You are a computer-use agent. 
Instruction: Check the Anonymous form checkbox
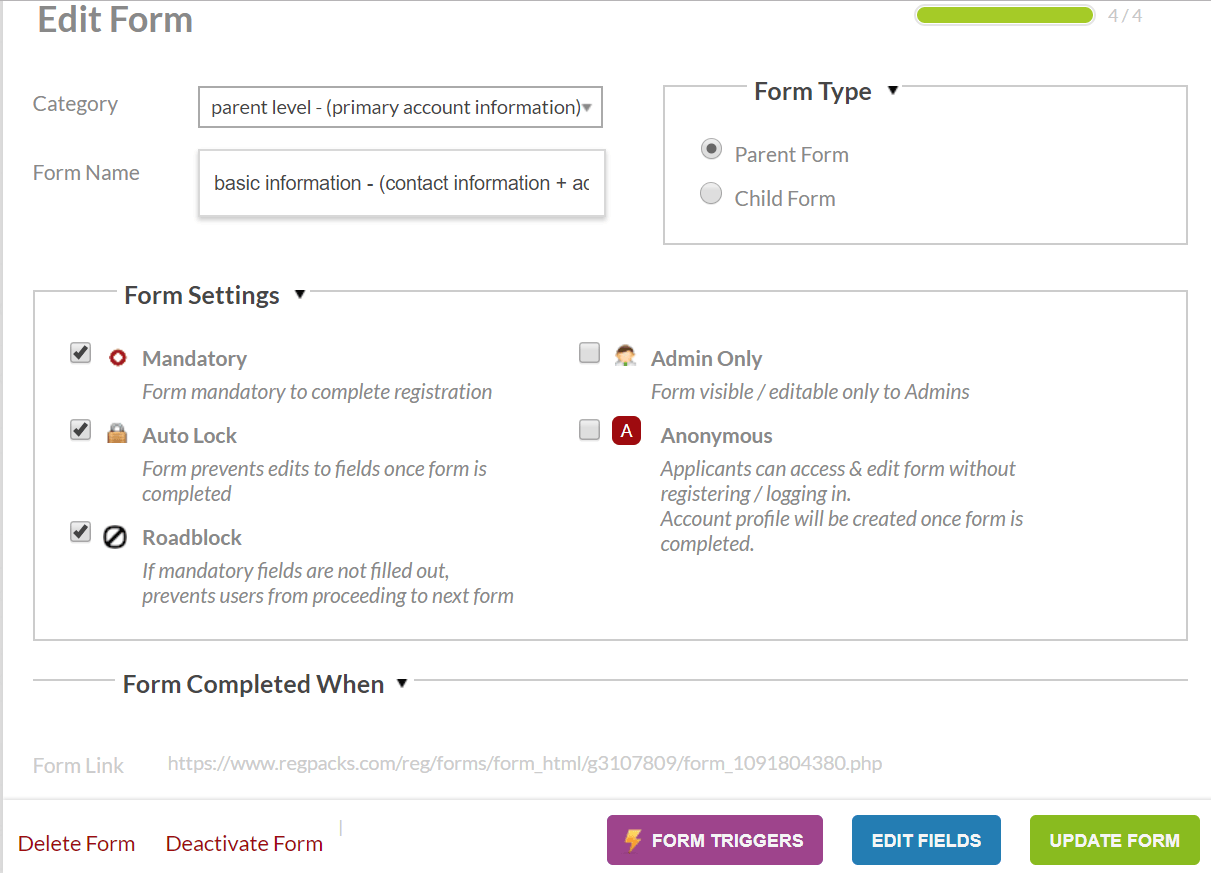pyautogui.click(x=590, y=430)
